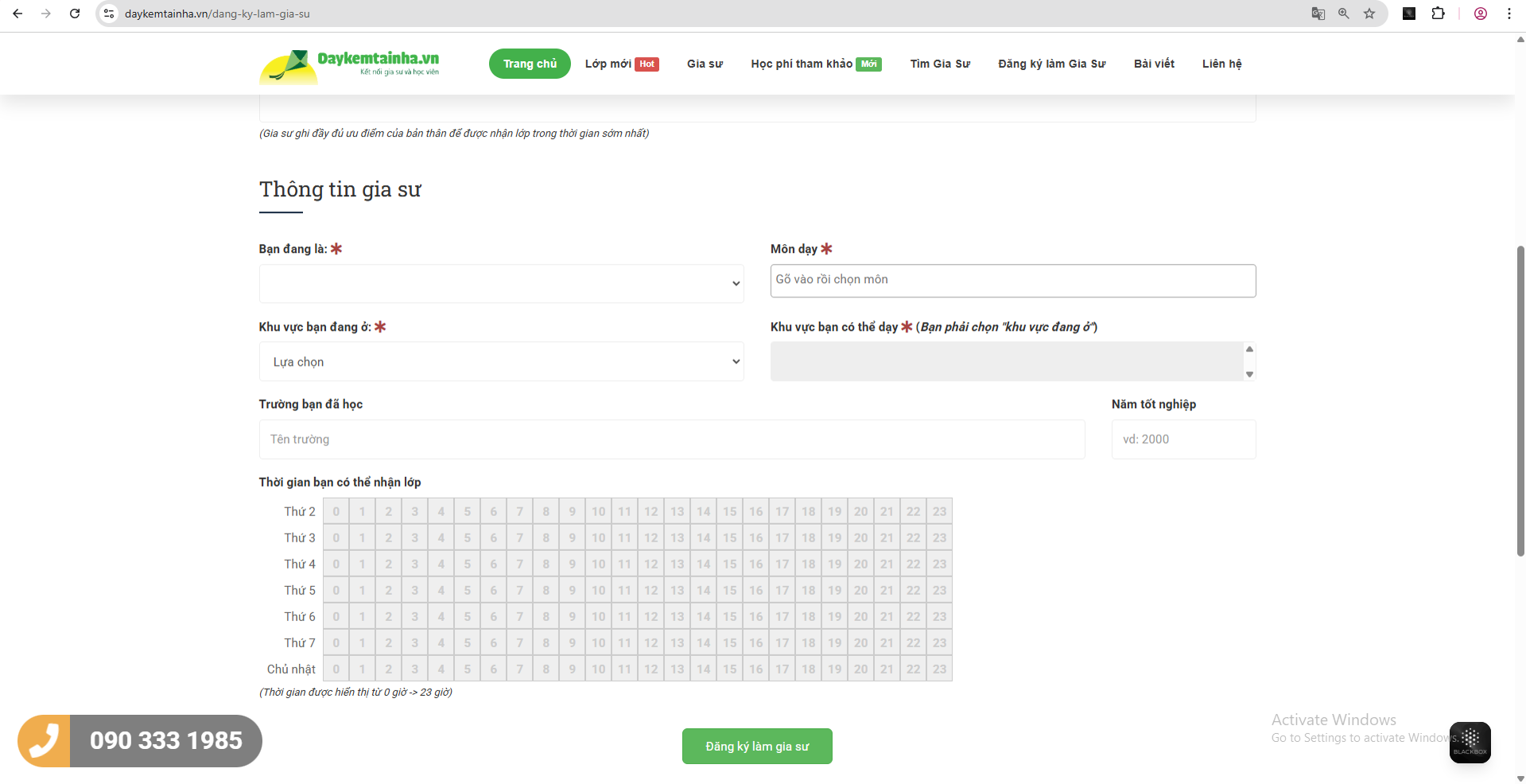Screen dimensions: 1526x784
Task: Click the orange phone call icon
Action: click(x=45, y=740)
